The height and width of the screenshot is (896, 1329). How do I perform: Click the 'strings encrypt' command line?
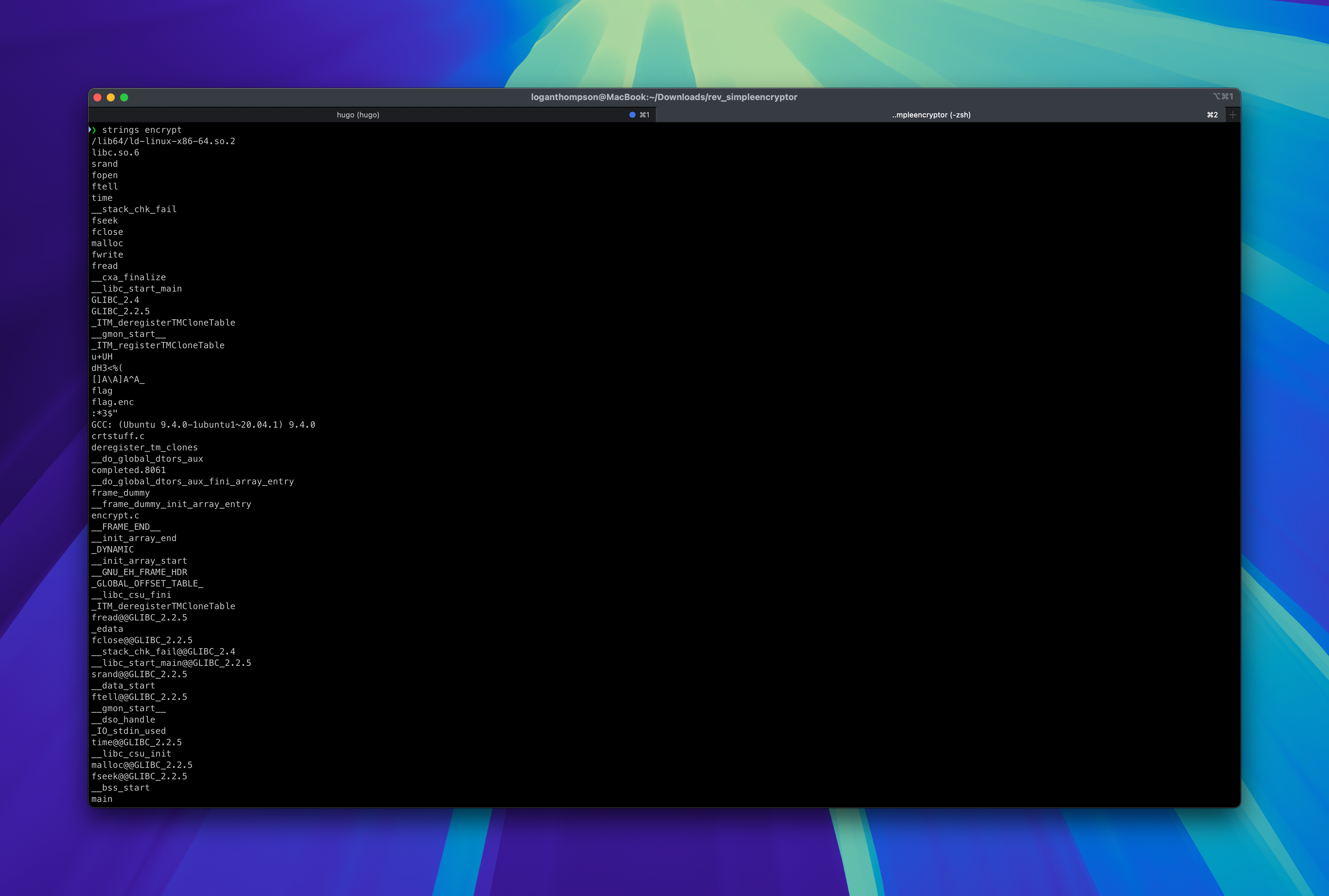coord(142,130)
